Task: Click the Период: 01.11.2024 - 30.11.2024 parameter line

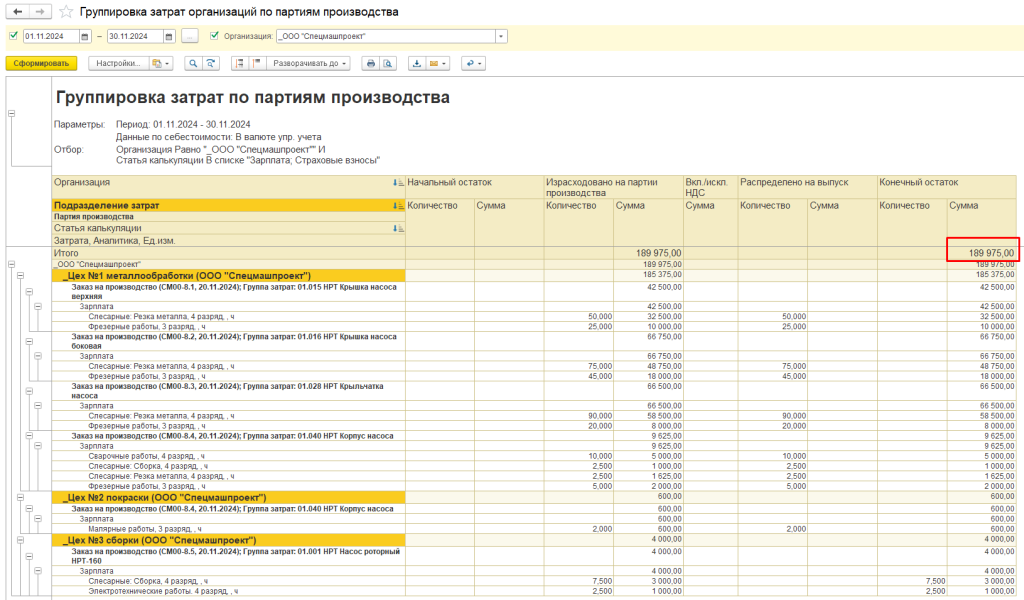Action: coord(183,125)
